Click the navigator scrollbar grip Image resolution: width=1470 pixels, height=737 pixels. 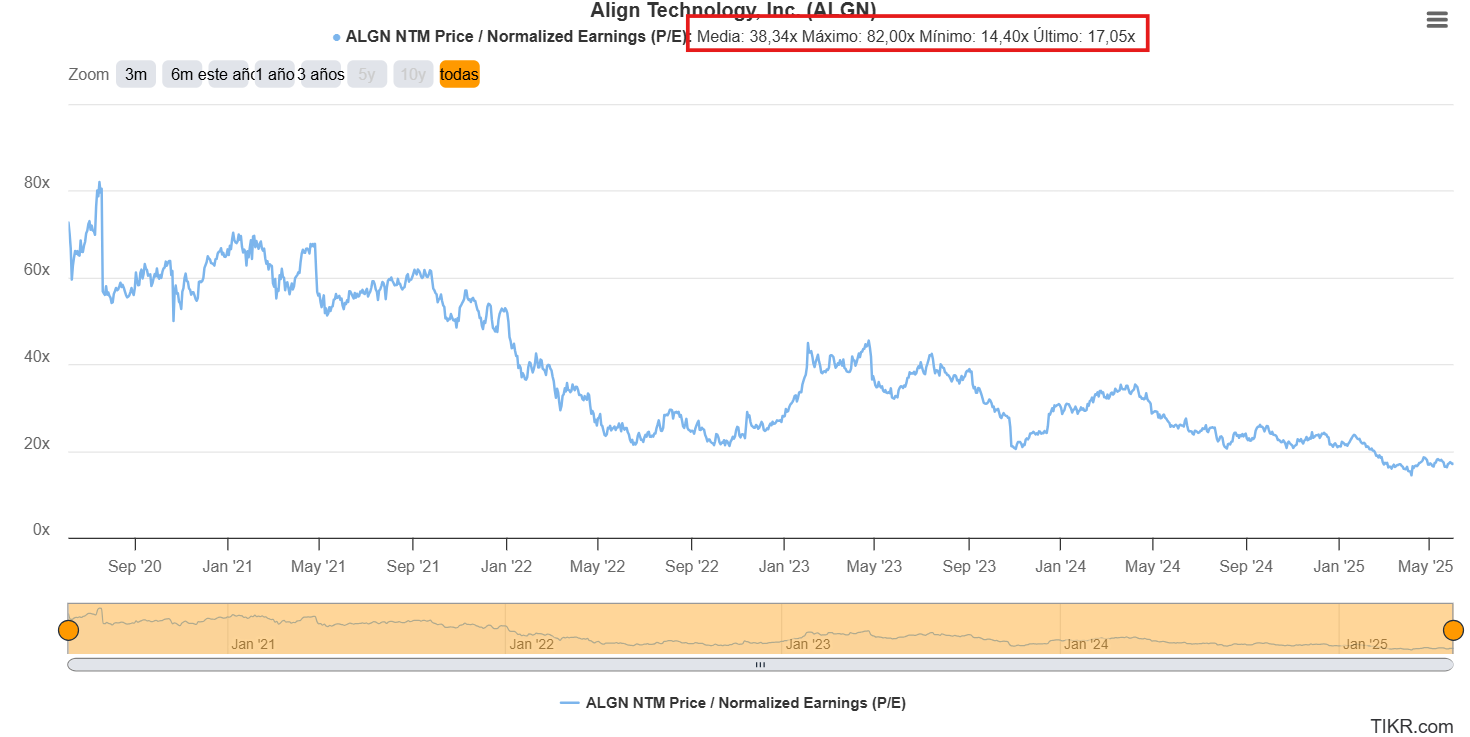pyautogui.click(x=760, y=664)
